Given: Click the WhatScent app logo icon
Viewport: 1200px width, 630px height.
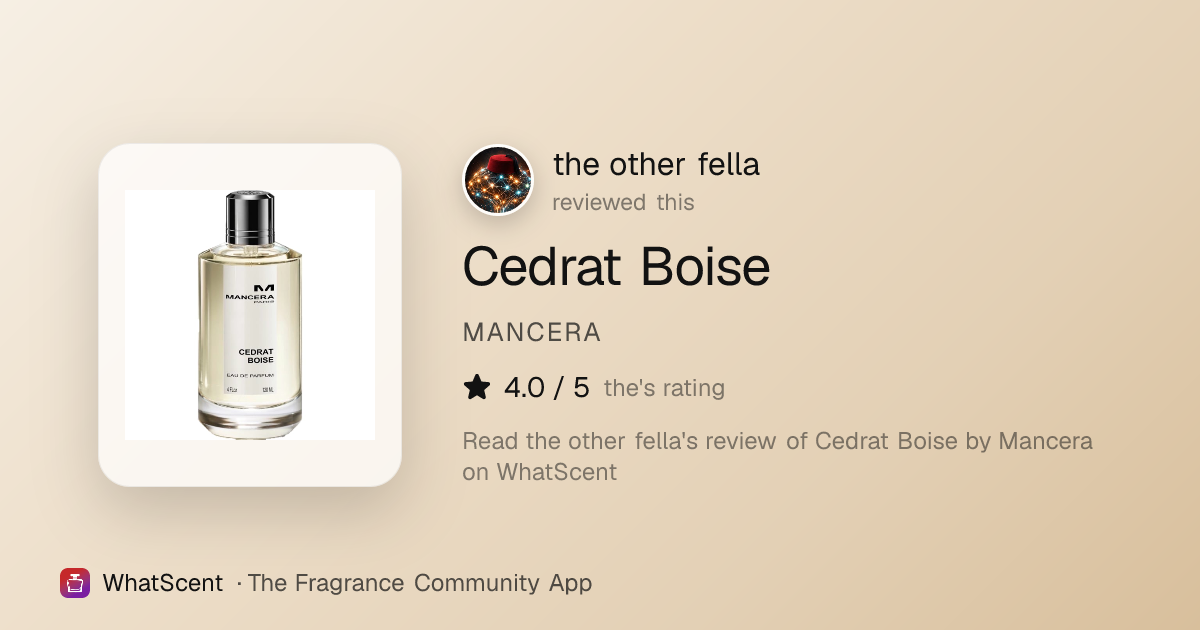Looking at the screenshot, I should (75, 583).
